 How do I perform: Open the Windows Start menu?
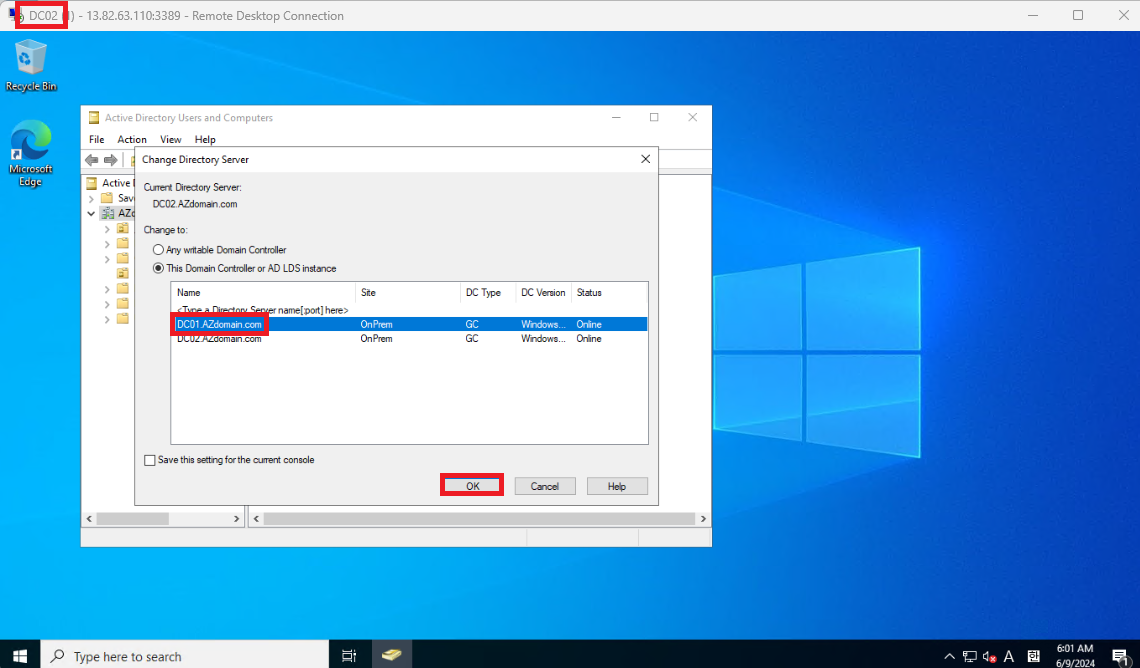20,656
